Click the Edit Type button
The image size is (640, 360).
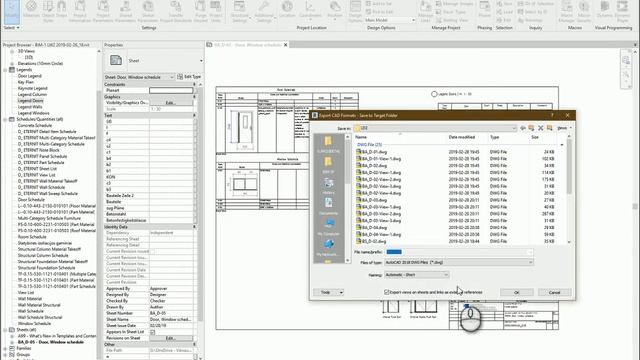[x=189, y=77]
